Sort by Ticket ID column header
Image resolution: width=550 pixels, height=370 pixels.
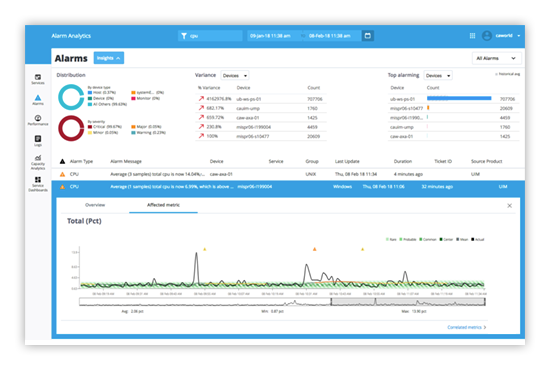point(443,161)
